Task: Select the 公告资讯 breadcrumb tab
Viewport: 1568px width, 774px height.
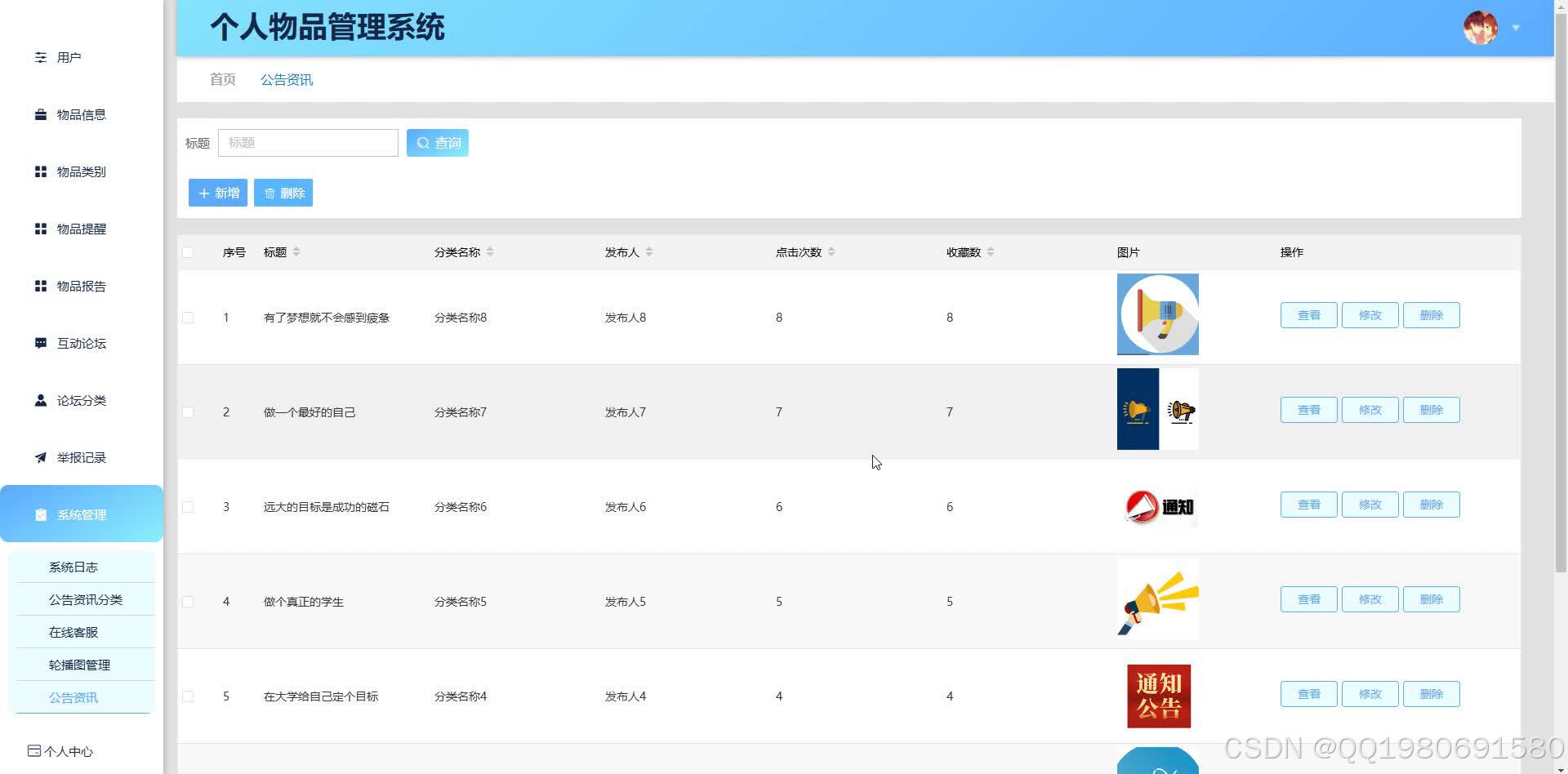Action: [287, 79]
